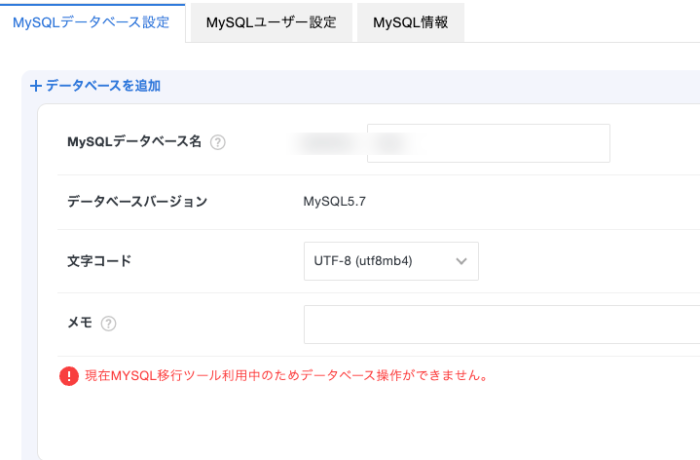Click the MySQL5.7 version text
This screenshot has width=700, height=460.
334,202
